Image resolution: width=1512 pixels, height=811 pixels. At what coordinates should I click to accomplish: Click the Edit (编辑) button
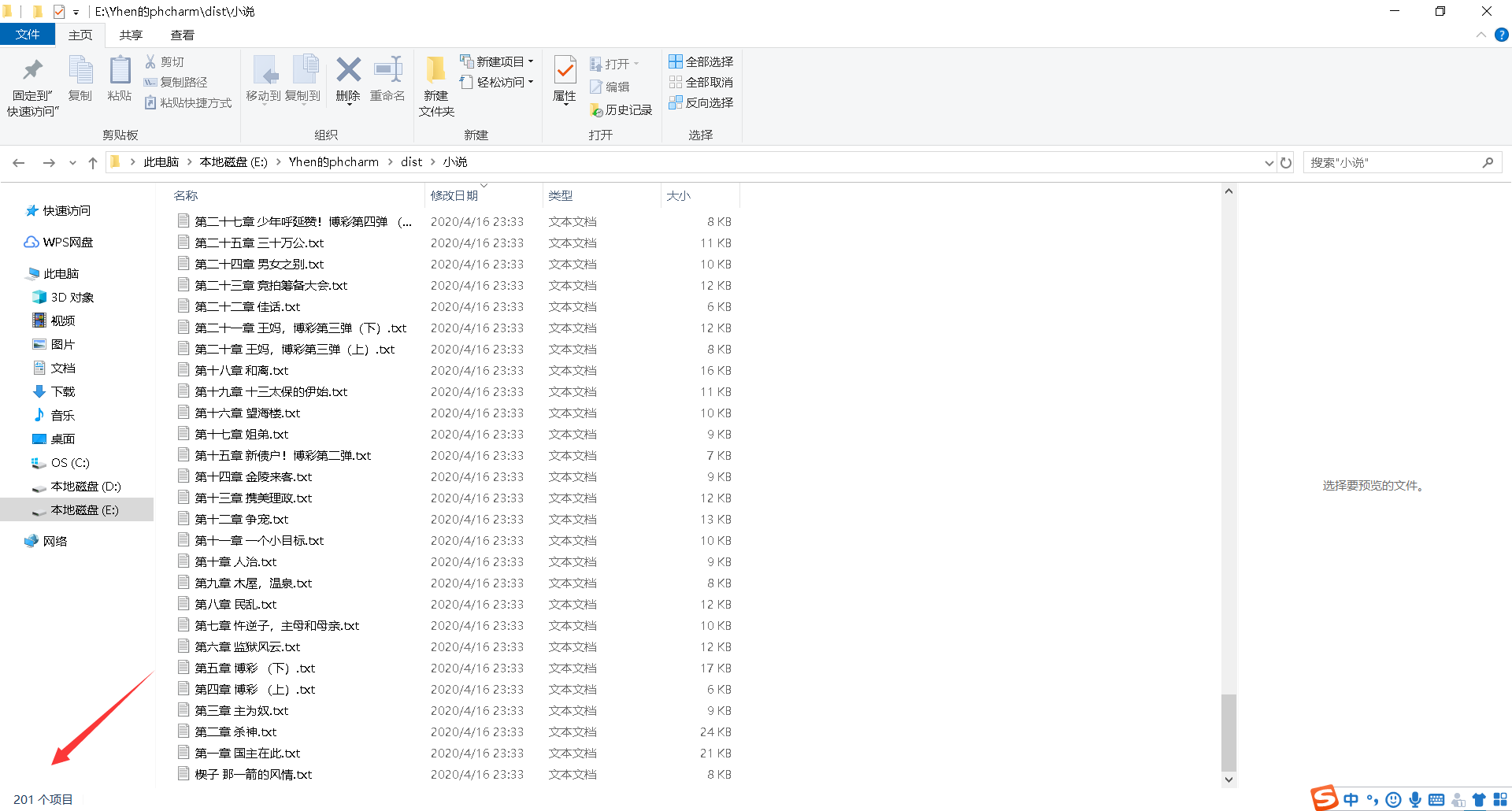610,87
